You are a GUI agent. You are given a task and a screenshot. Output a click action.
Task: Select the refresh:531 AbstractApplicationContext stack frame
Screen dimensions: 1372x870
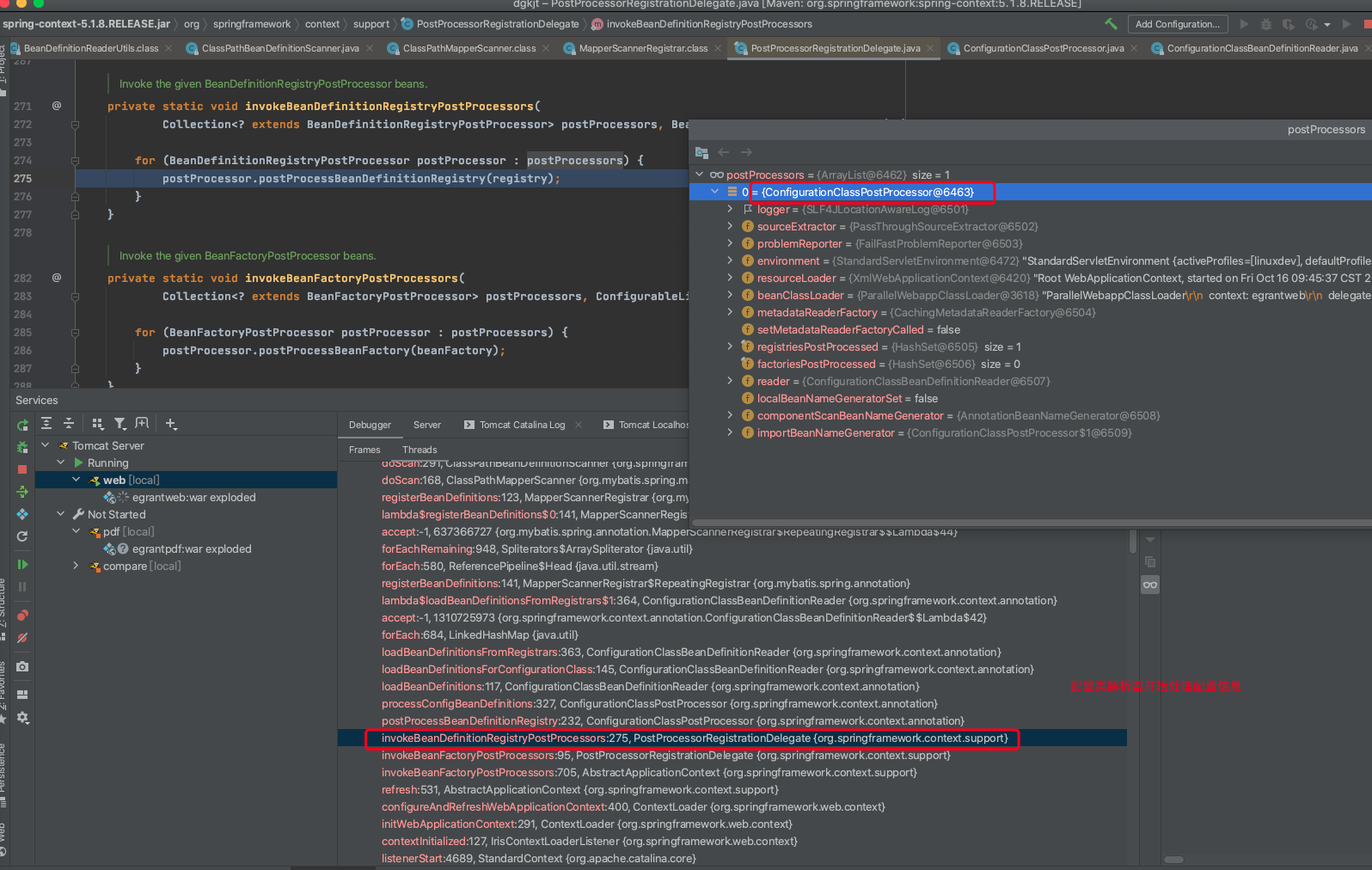pyautogui.click(x=579, y=789)
